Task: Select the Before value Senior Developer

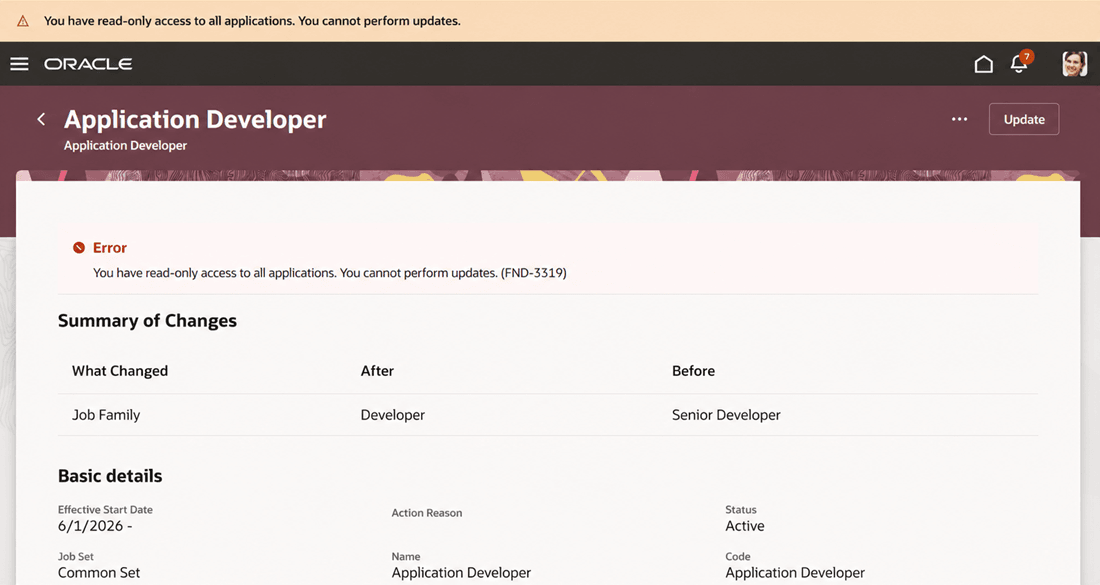Action: click(x=726, y=415)
